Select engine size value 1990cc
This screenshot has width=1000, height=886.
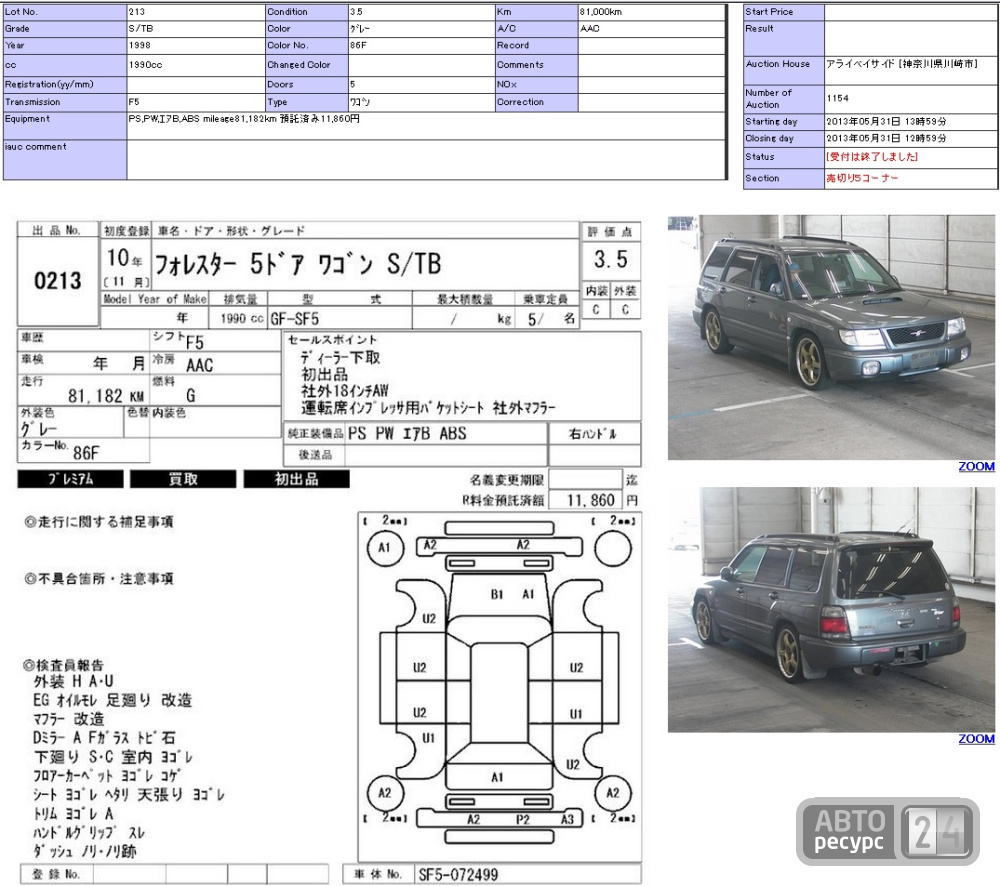click(x=145, y=65)
